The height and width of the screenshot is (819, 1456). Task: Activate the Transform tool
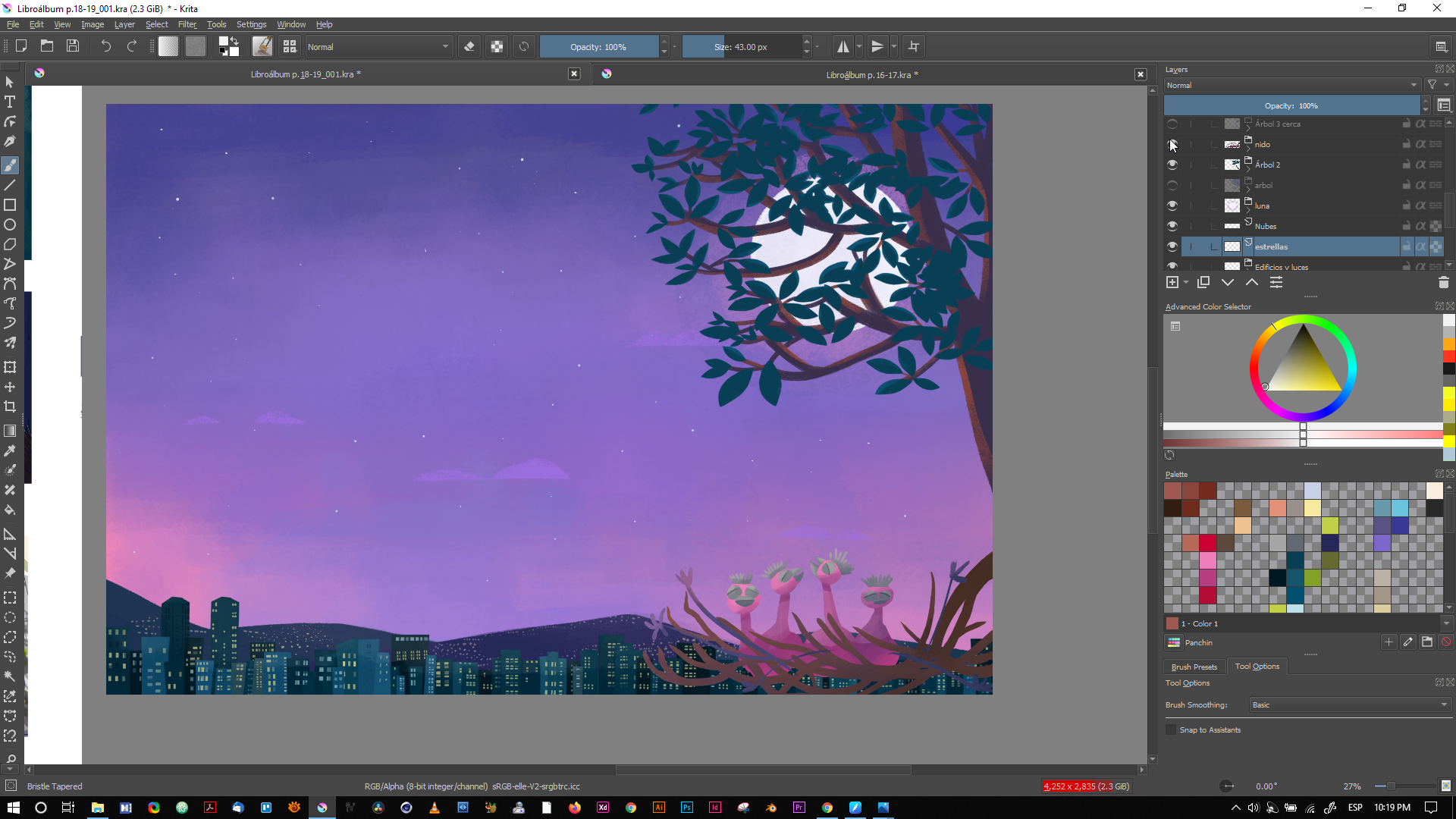tap(10, 367)
